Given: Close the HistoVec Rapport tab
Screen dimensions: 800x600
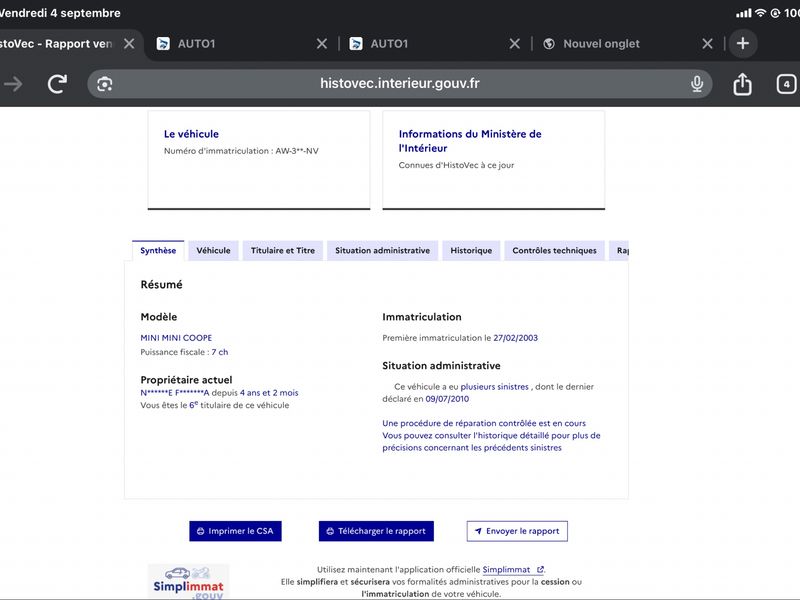Looking at the screenshot, I should click(129, 44).
